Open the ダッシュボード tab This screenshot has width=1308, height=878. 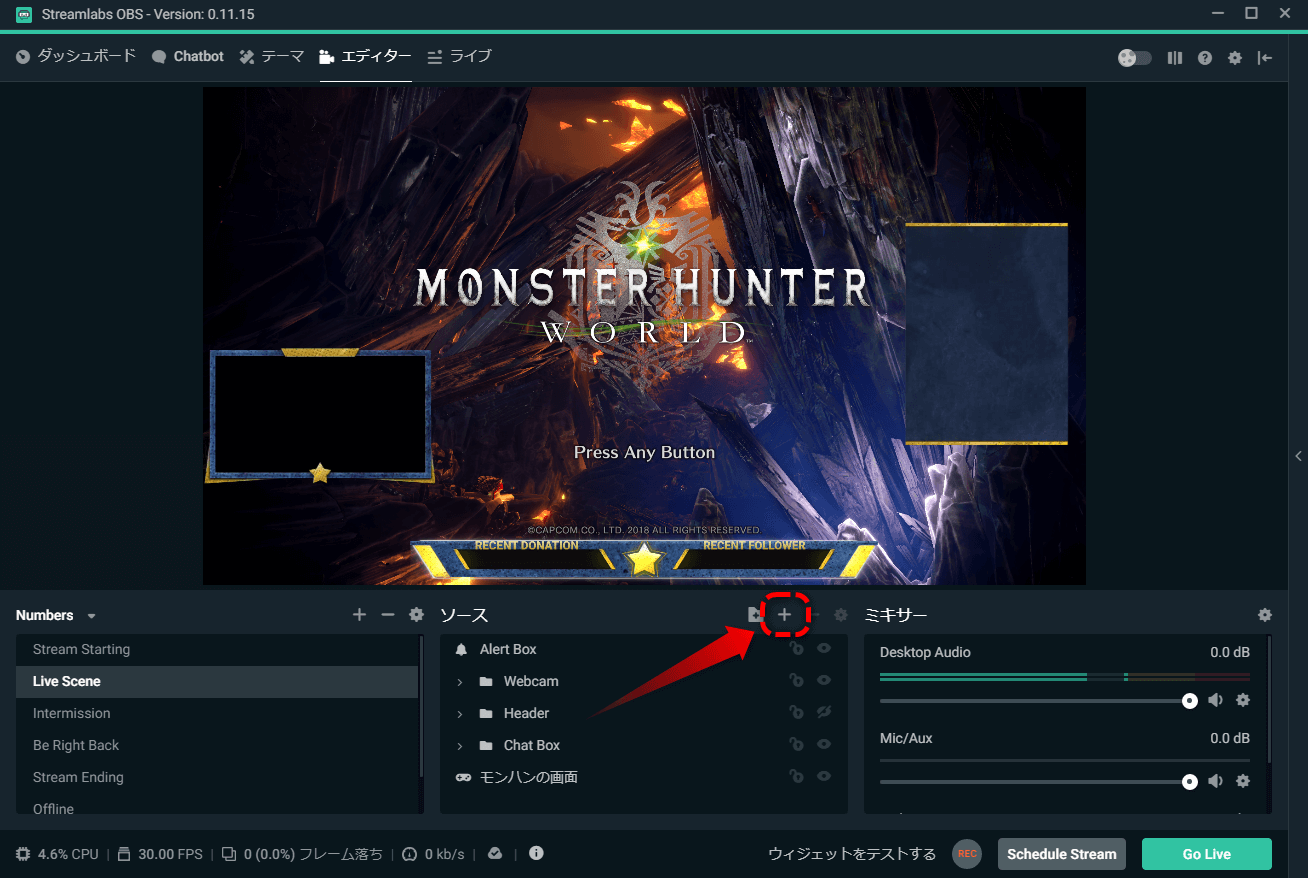coord(76,56)
